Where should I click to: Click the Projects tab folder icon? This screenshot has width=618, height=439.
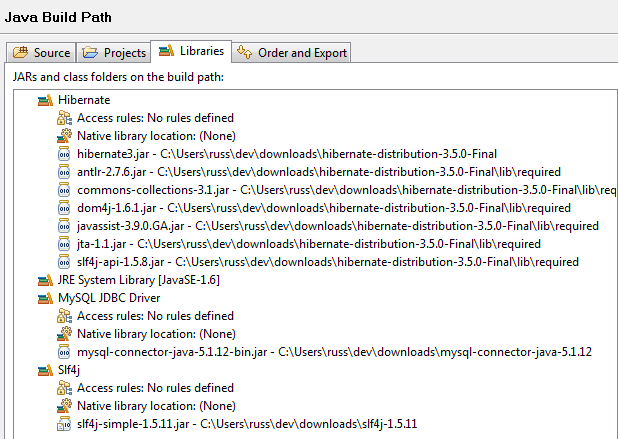tap(90, 52)
